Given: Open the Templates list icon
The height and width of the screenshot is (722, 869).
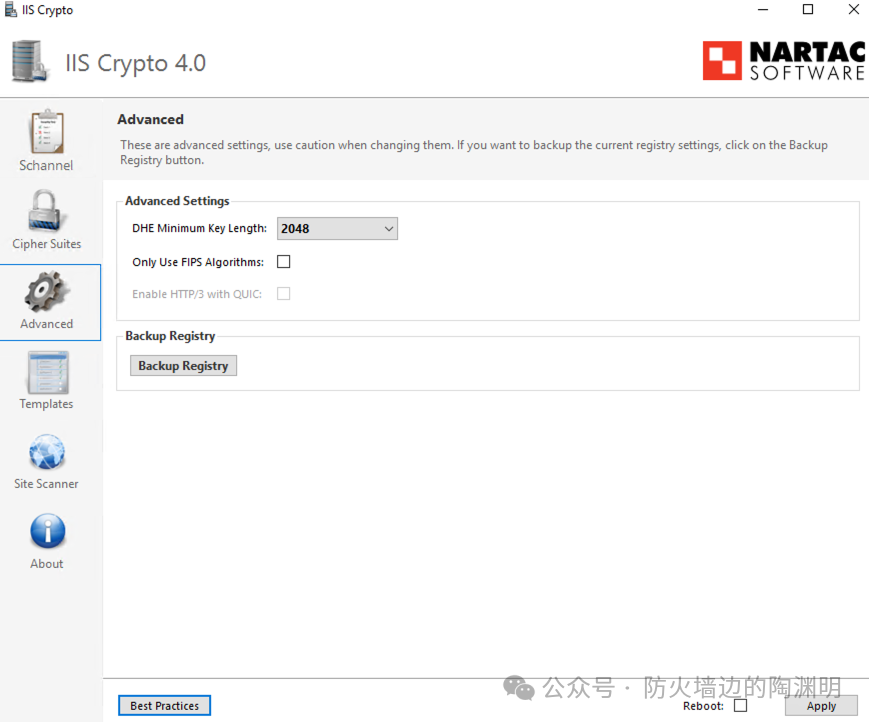Looking at the screenshot, I should pos(46,372).
